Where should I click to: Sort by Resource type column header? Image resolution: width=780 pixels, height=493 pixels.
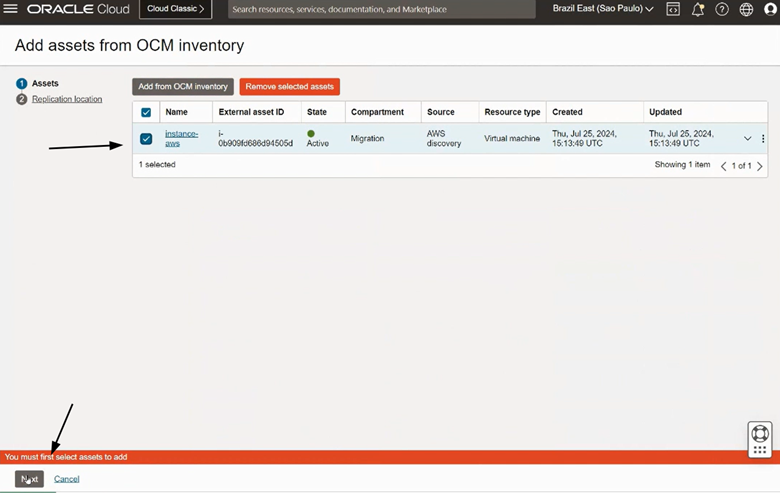pos(512,112)
